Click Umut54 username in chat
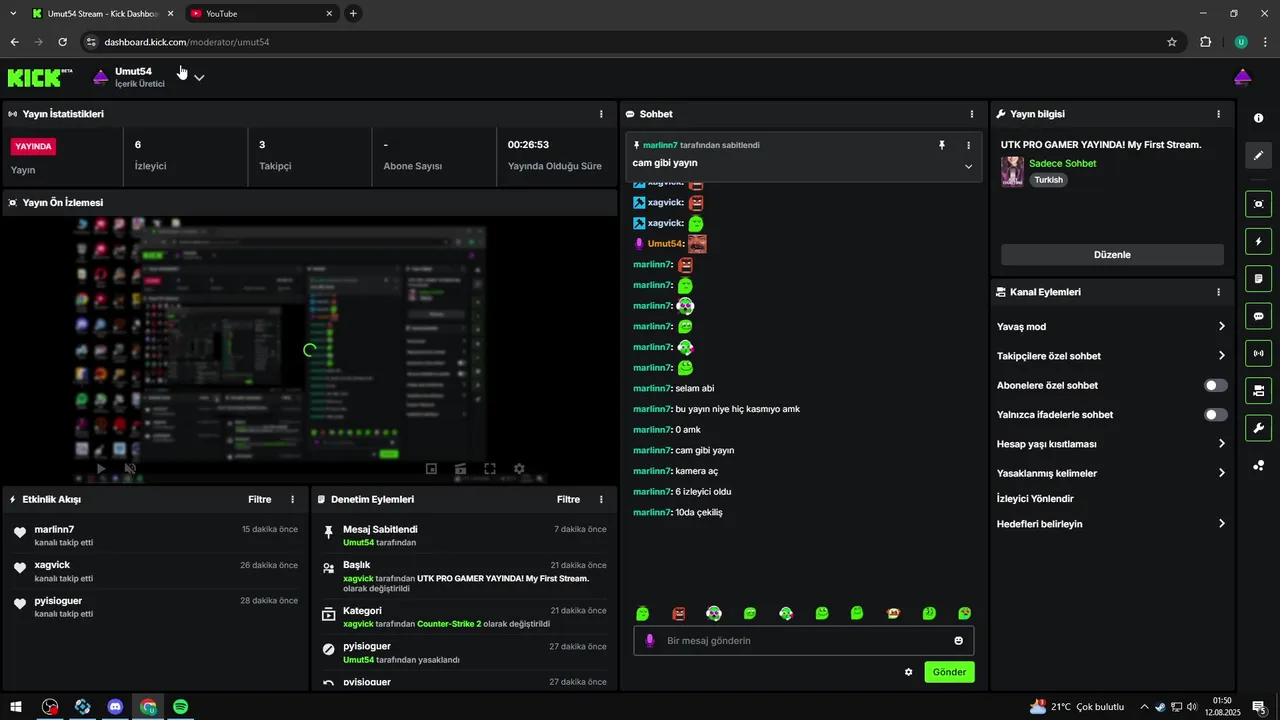Image resolution: width=1280 pixels, height=720 pixels. pos(665,244)
